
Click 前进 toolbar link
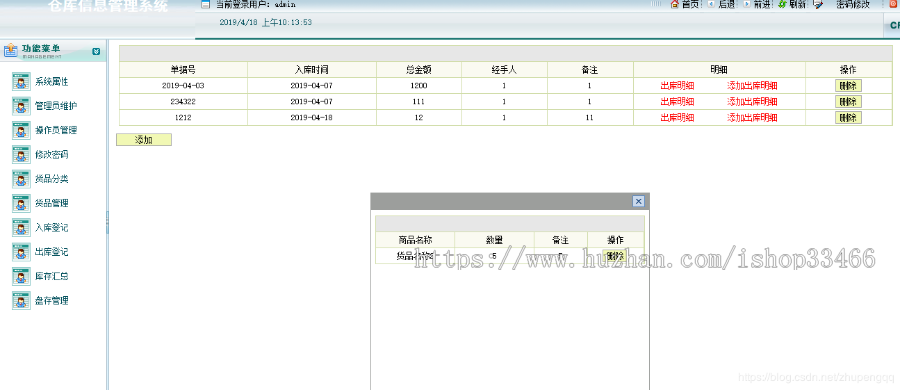tap(762, 5)
